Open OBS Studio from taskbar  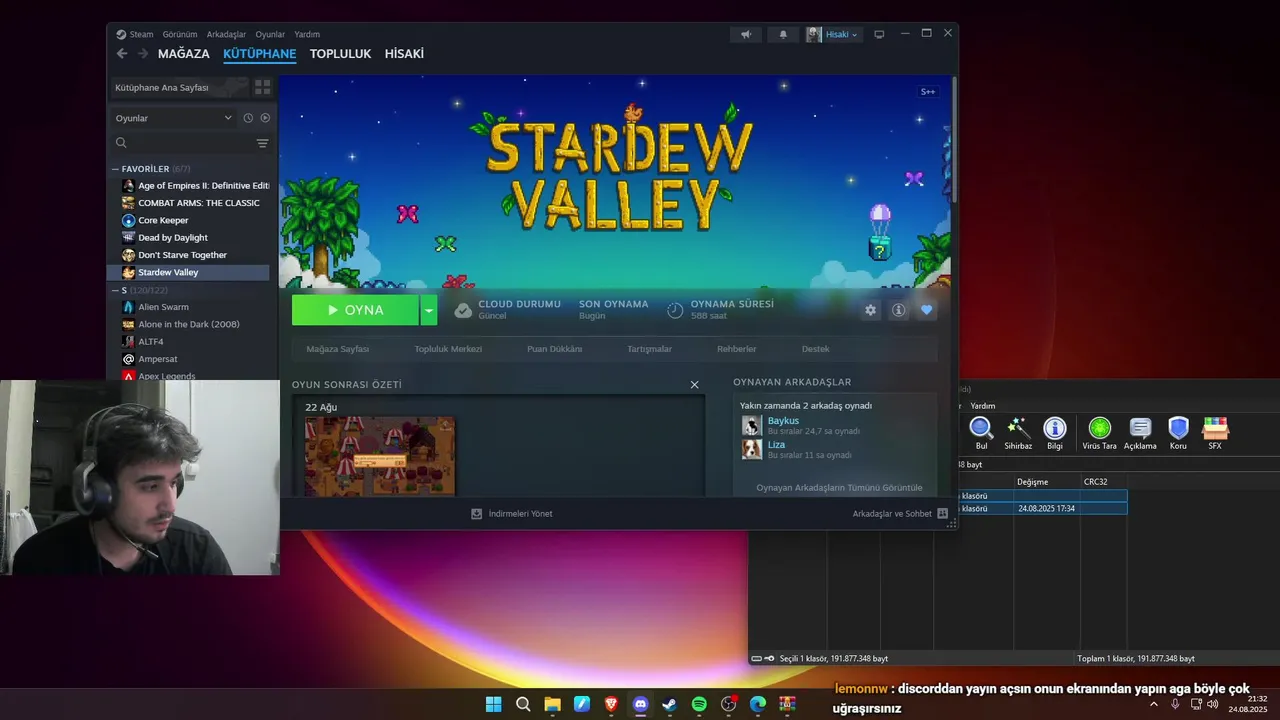point(729,704)
